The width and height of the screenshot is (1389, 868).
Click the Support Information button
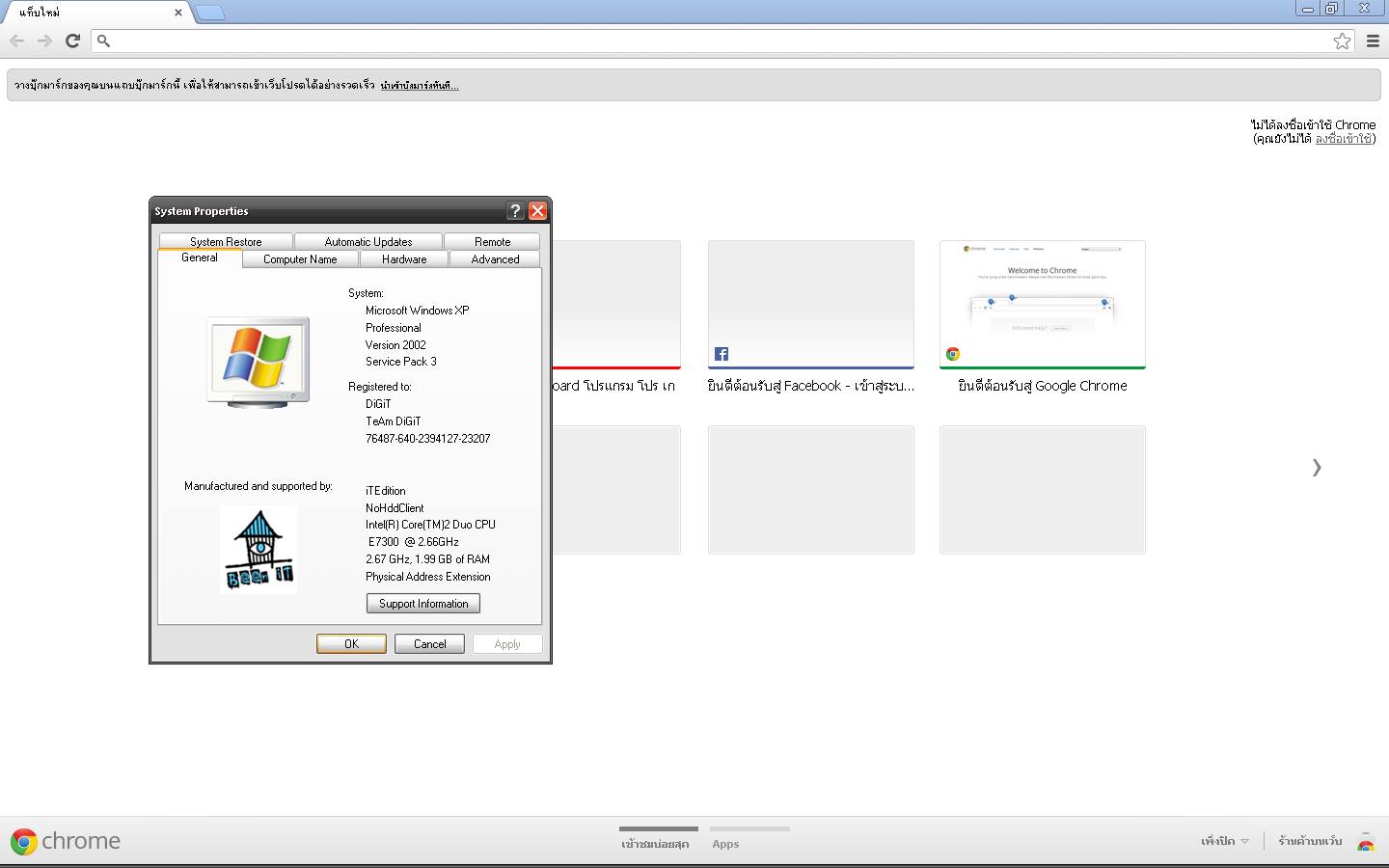423,604
